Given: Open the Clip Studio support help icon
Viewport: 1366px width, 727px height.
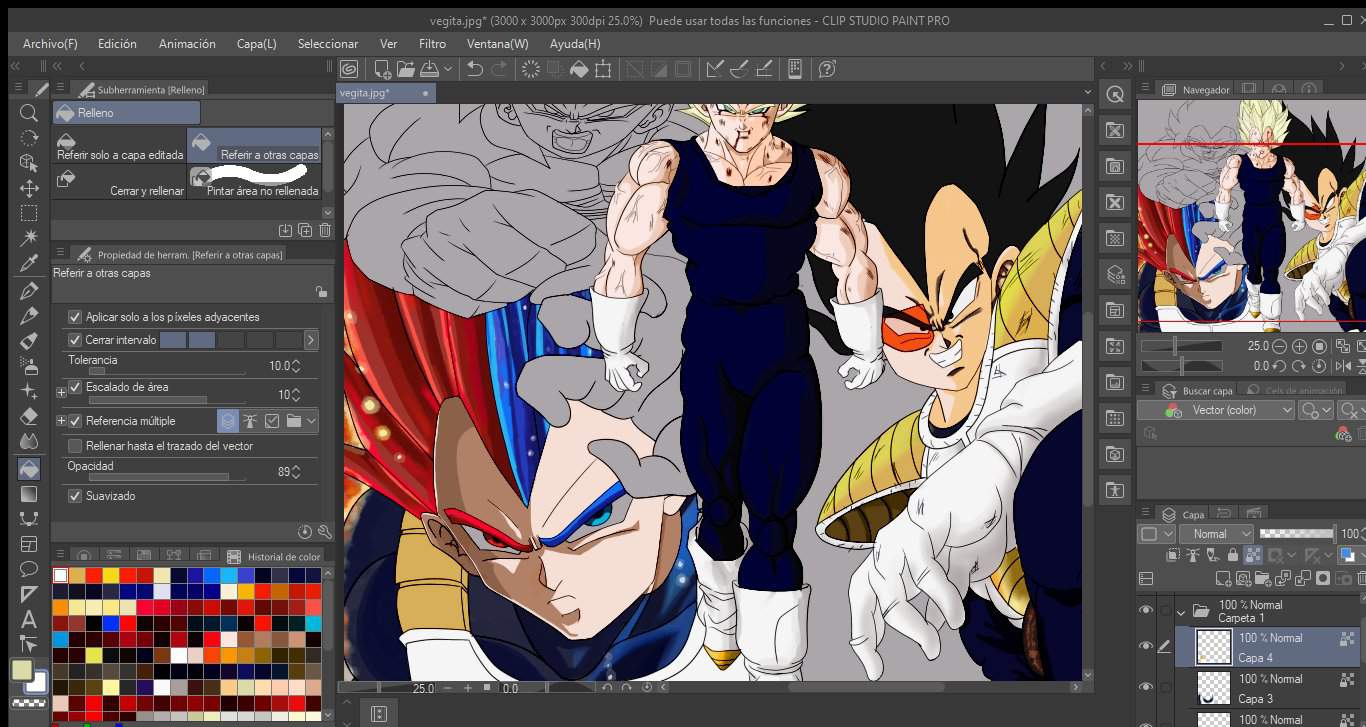Looking at the screenshot, I should coord(827,69).
